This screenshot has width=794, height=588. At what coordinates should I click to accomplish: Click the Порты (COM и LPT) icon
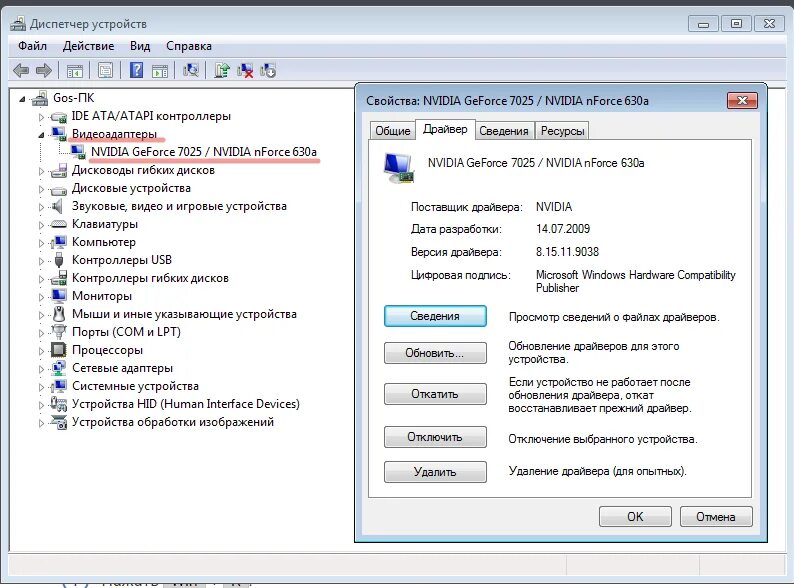tap(59, 332)
